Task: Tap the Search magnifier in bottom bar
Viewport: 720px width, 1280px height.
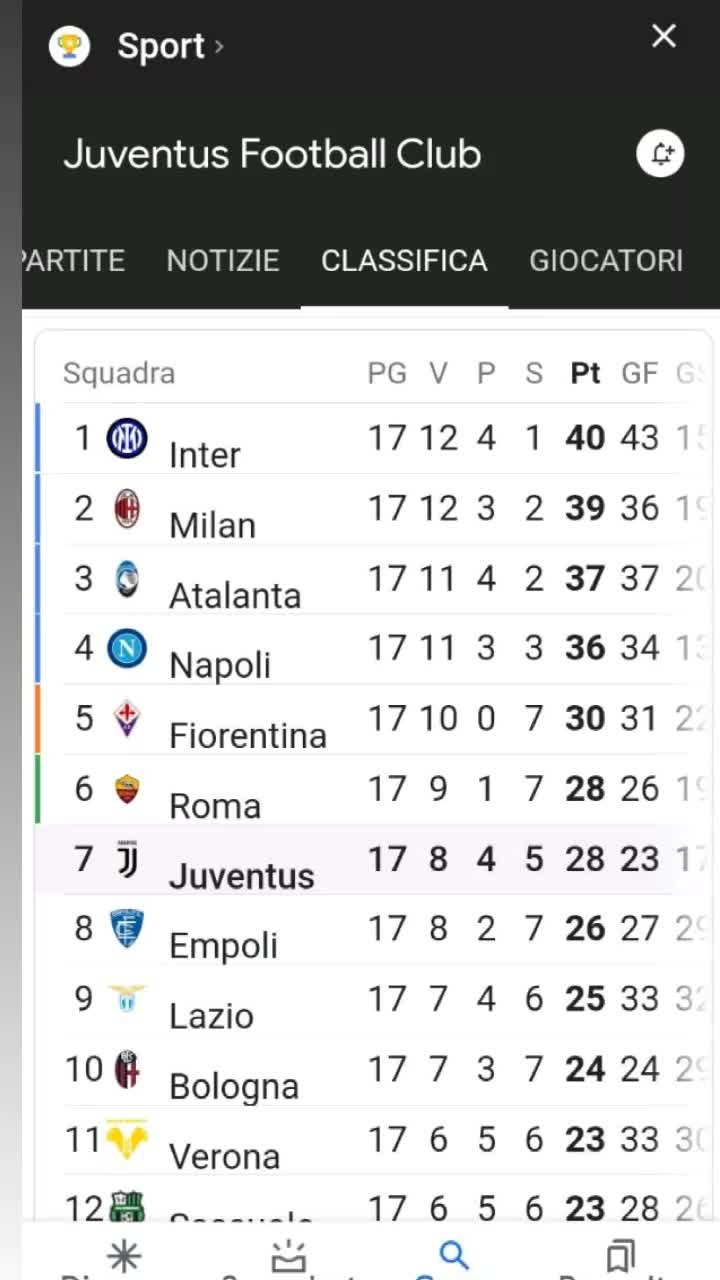Action: 454,1254
